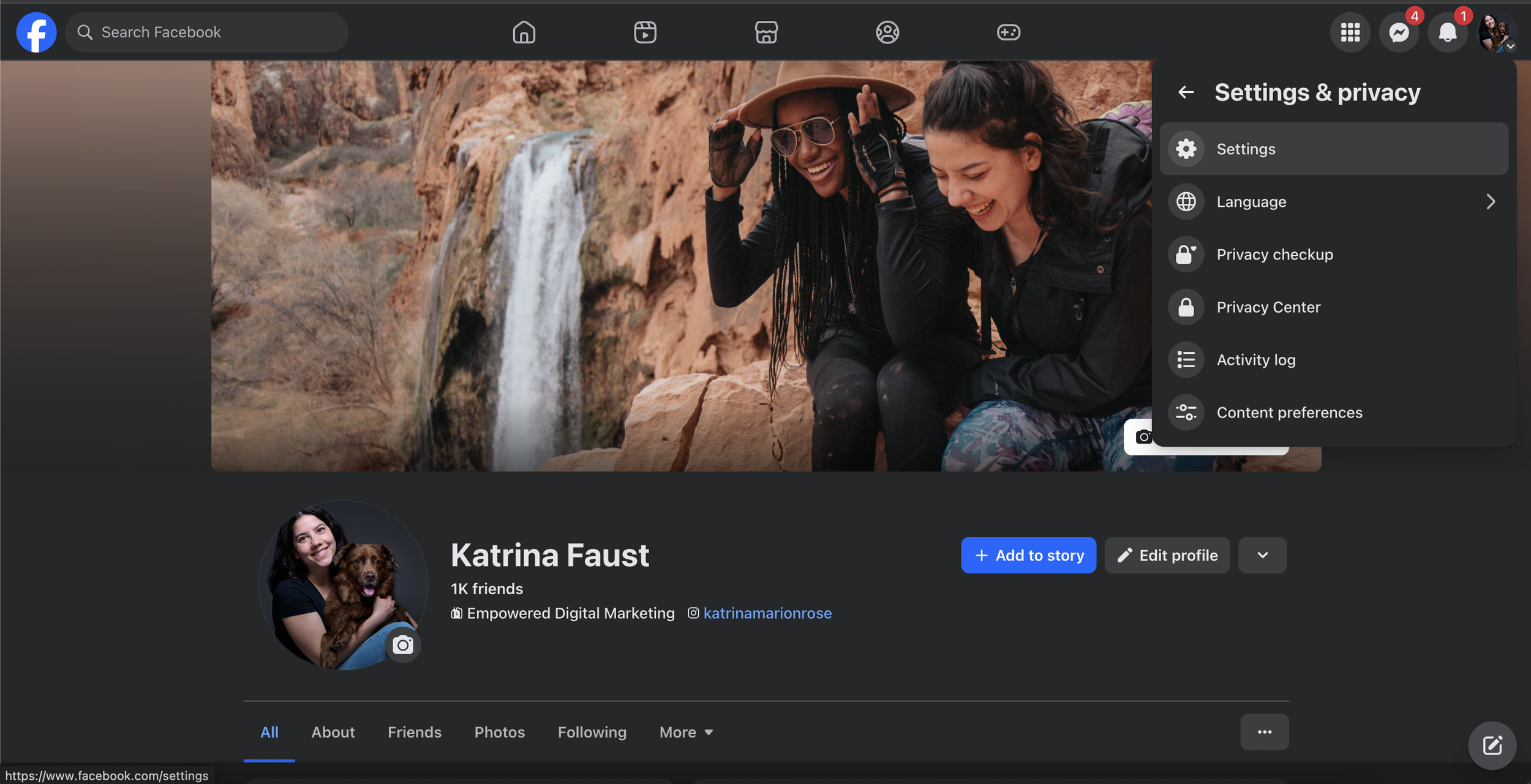Expand chevron button next to Edit profile

click(x=1262, y=555)
